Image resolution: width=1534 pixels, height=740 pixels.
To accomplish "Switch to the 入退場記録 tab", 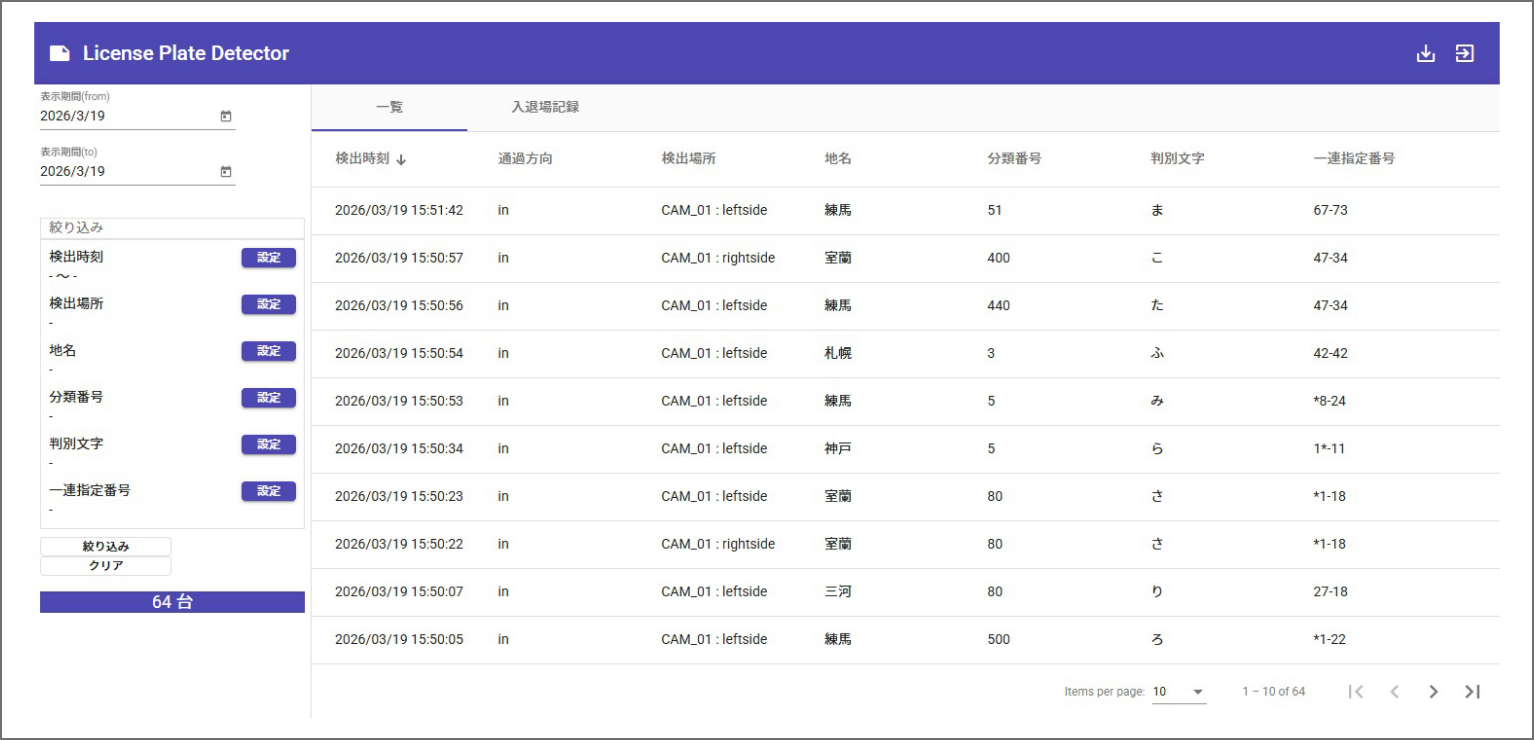I will click(x=545, y=107).
